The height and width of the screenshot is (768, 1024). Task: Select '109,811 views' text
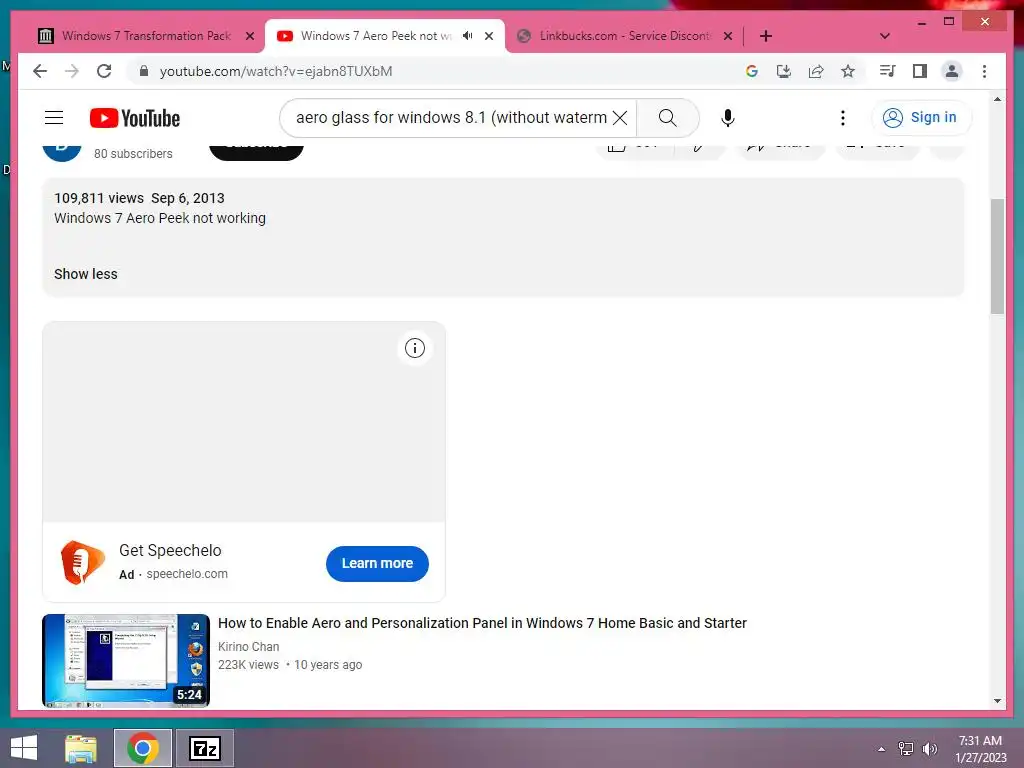(x=99, y=198)
